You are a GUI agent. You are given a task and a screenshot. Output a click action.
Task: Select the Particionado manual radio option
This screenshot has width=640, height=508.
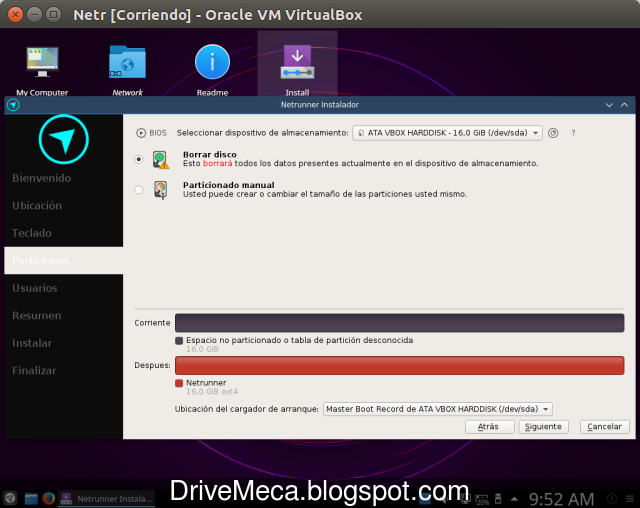pyautogui.click(x=139, y=190)
